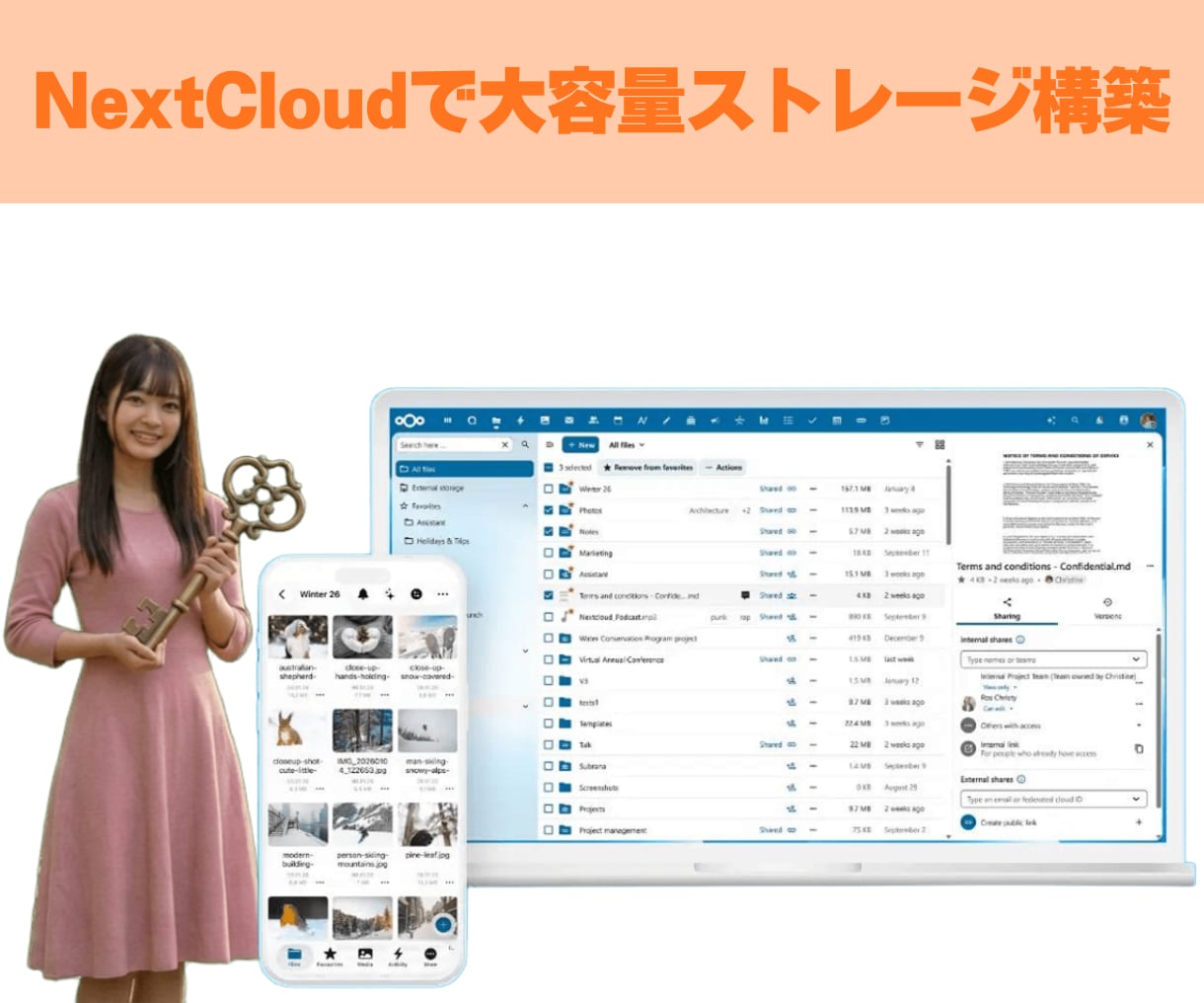Open Assistant favorite folder
This screenshot has height=1003, width=1204.
pyautogui.click(x=425, y=523)
